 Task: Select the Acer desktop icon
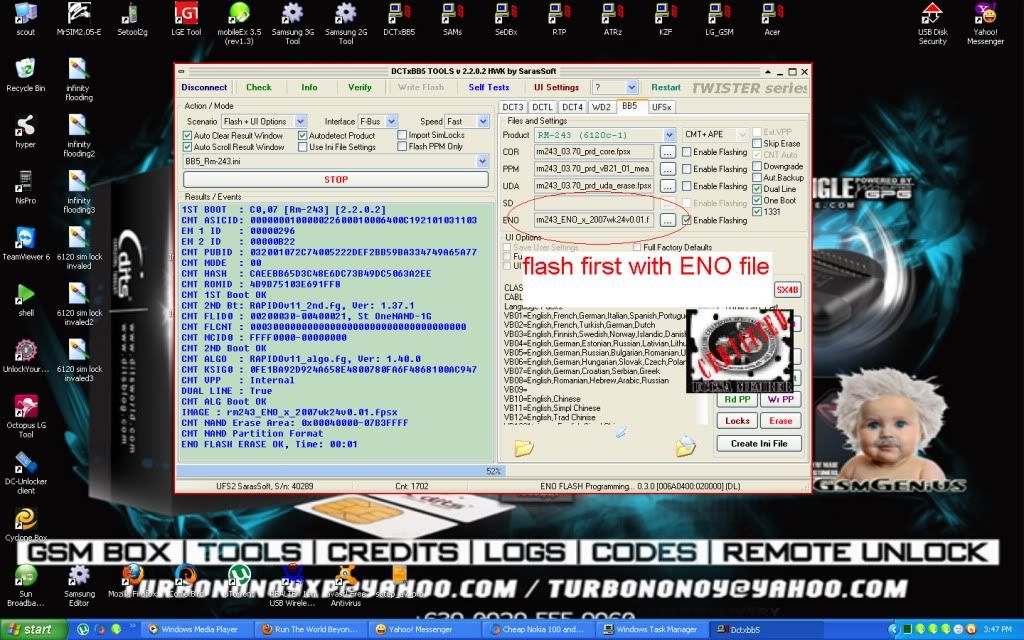(773, 18)
